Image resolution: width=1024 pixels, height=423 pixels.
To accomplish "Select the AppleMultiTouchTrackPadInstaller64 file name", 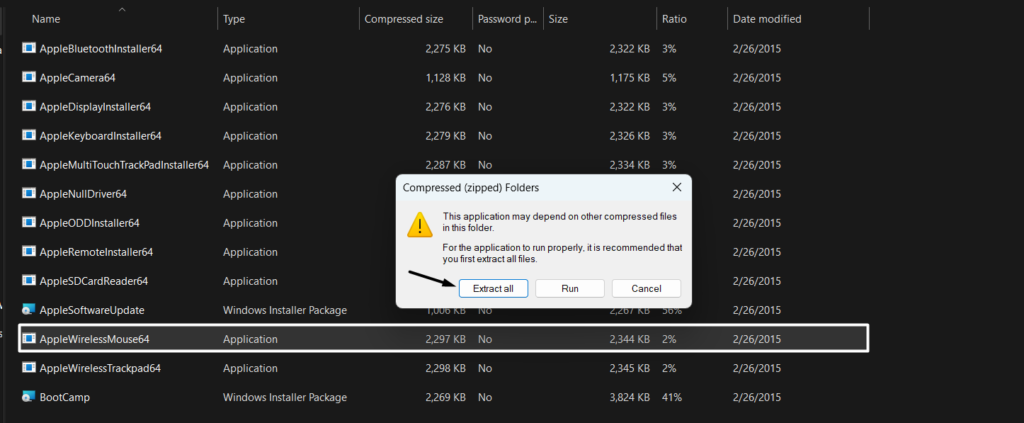I will [124, 164].
